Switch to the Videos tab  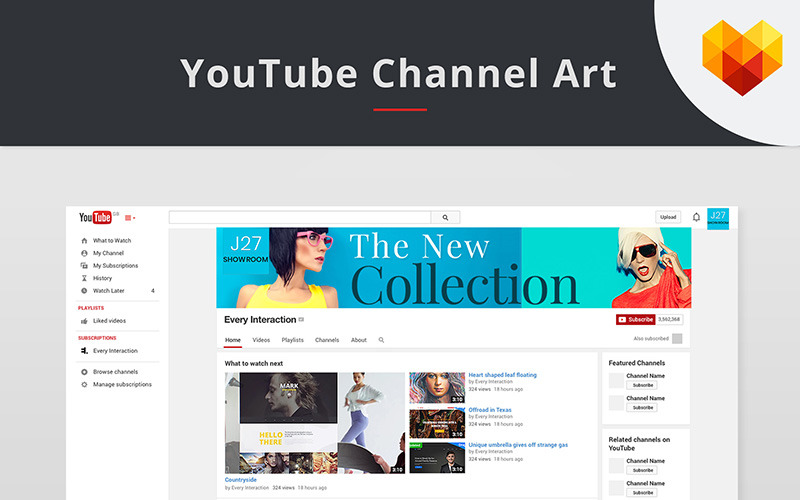[x=261, y=340]
